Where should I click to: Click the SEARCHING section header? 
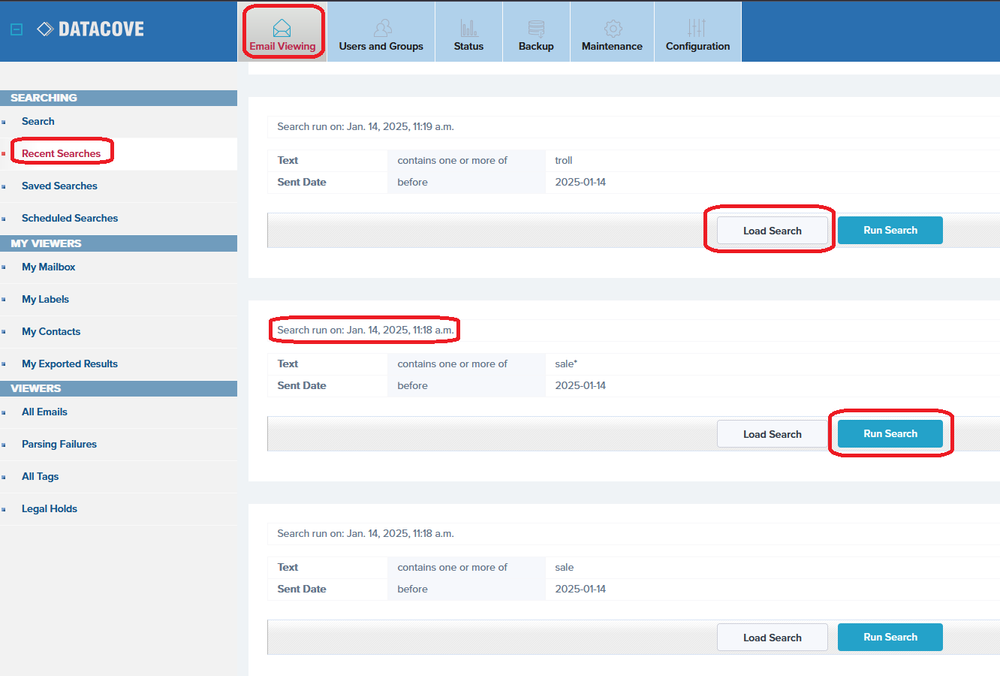(x=119, y=98)
